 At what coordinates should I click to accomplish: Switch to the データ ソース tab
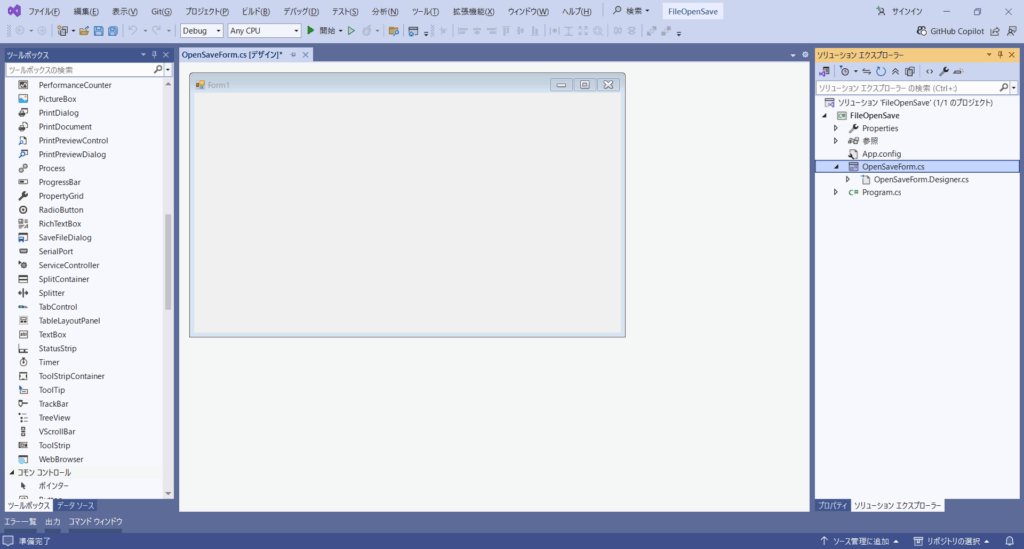pos(75,506)
